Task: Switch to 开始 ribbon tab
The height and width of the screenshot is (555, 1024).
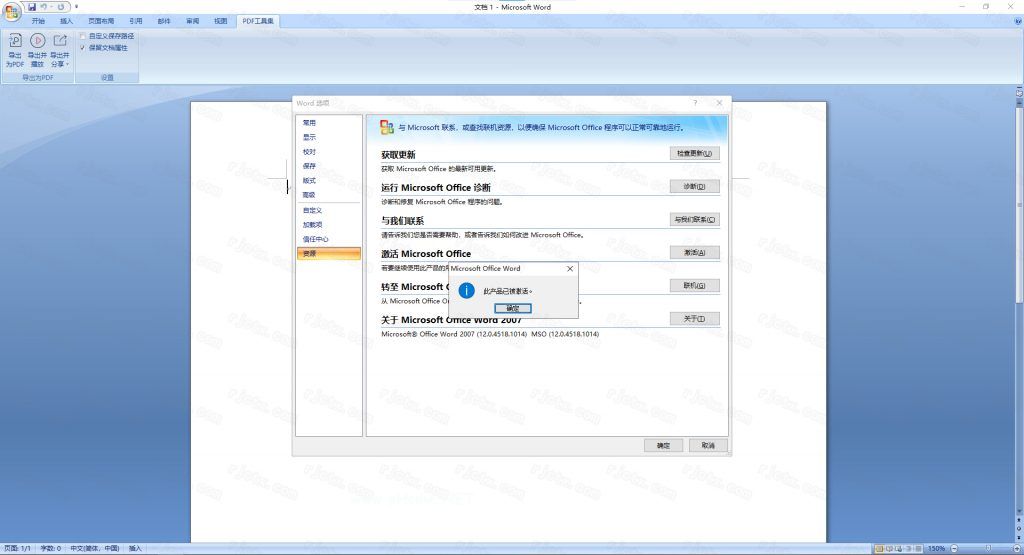Action: (39, 21)
